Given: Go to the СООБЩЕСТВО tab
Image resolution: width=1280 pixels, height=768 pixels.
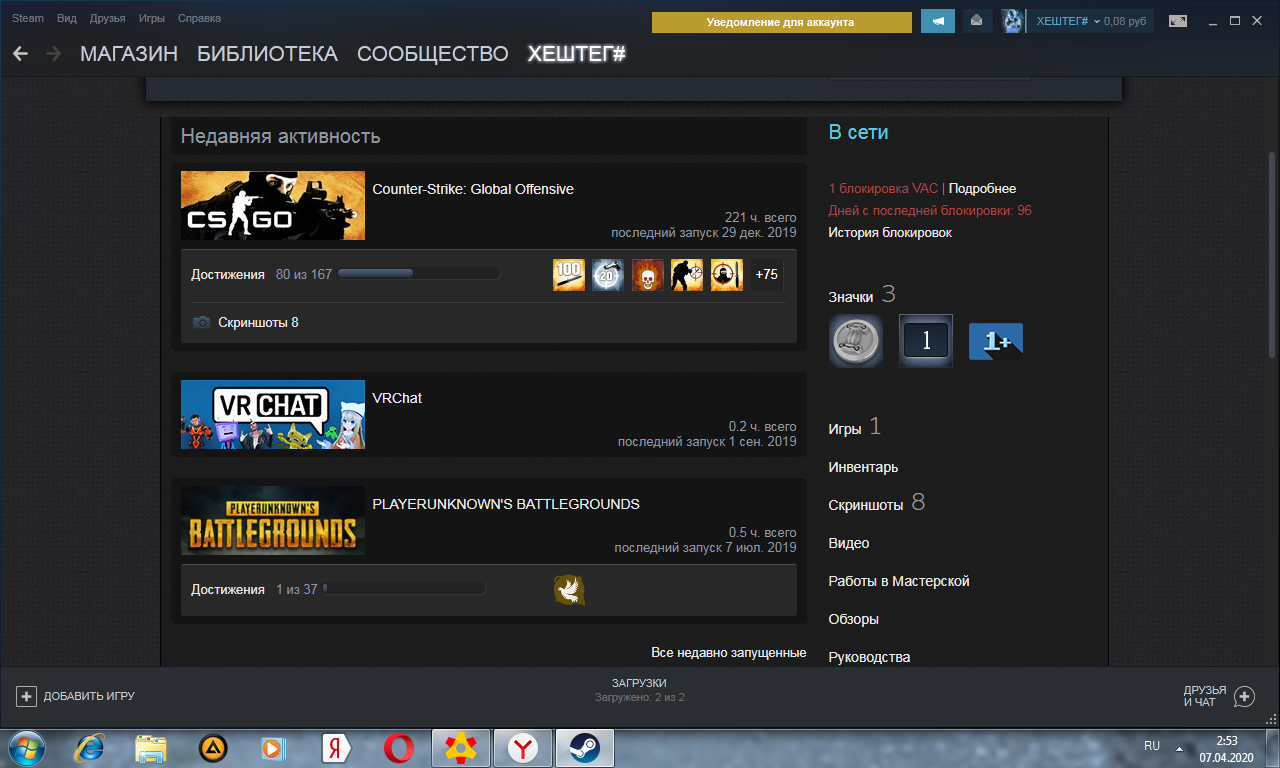Looking at the screenshot, I should [433, 54].
